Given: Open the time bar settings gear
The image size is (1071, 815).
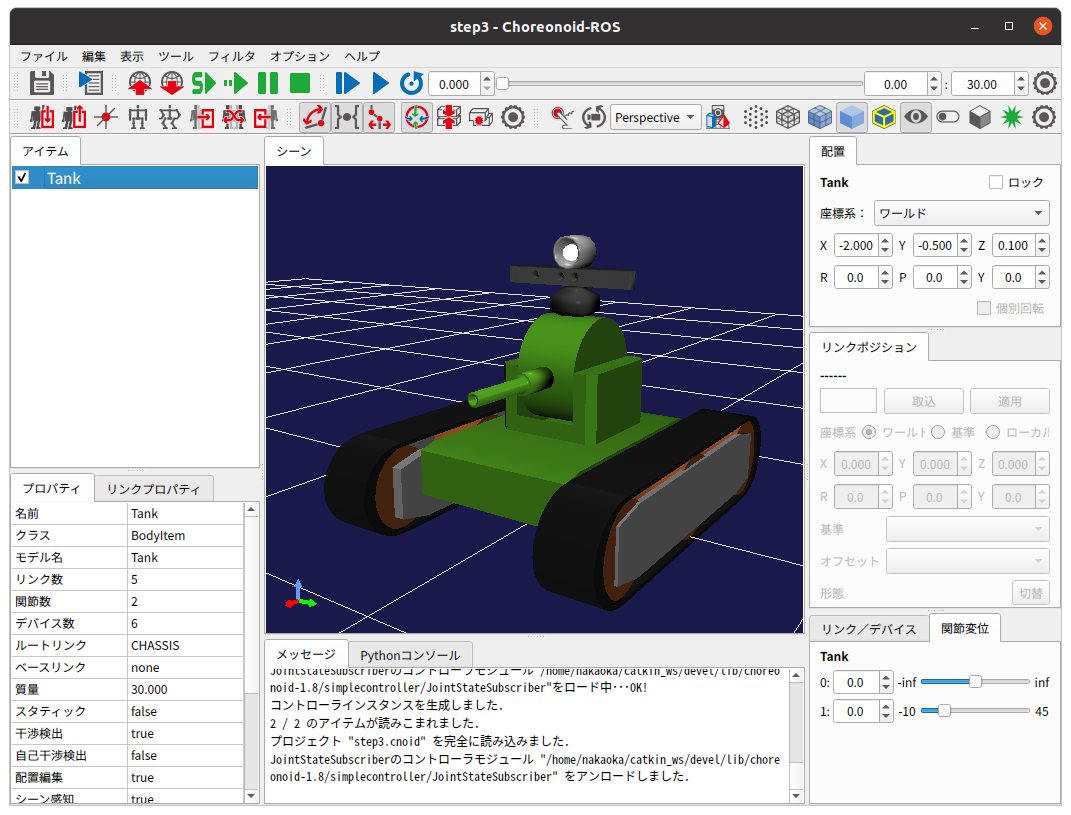Looking at the screenshot, I should pos(1045,84).
